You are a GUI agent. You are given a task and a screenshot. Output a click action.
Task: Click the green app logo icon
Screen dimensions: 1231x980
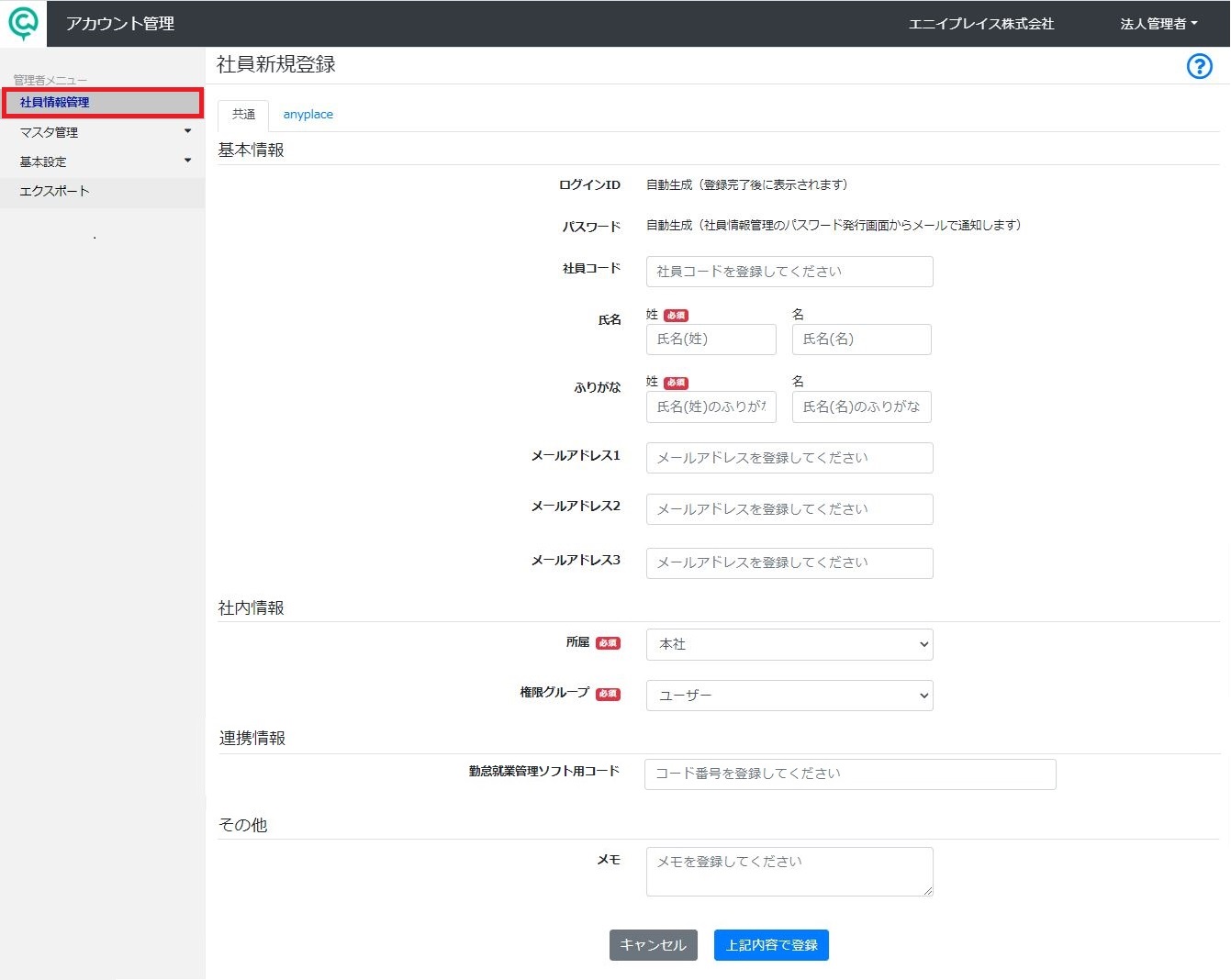[x=23, y=23]
